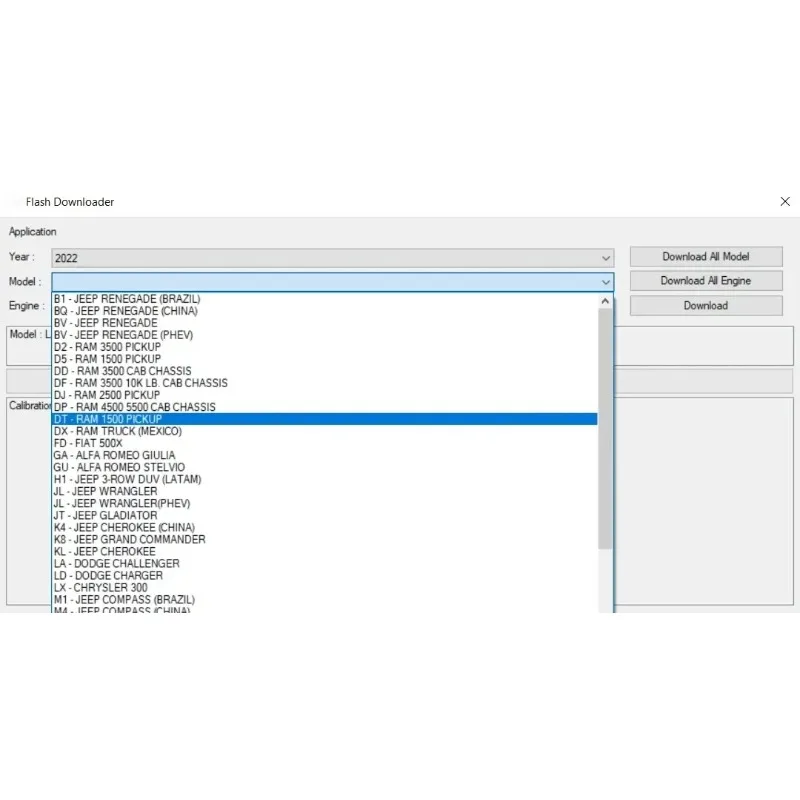Pick FD - FIAT 500X
The image size is (800, 800).
coord(324,443)
